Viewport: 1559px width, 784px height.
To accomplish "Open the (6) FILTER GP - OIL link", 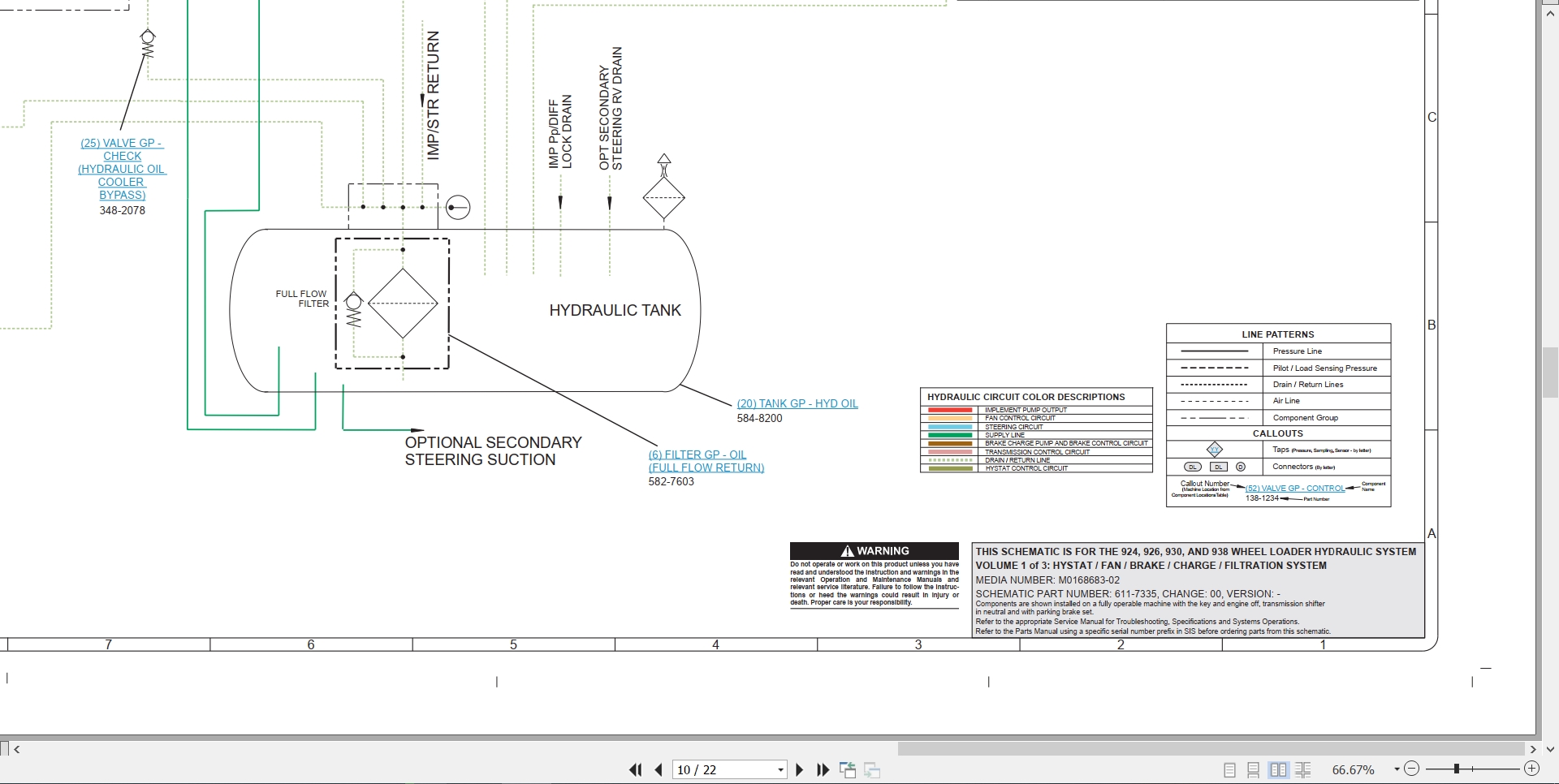I will point(706,461).
